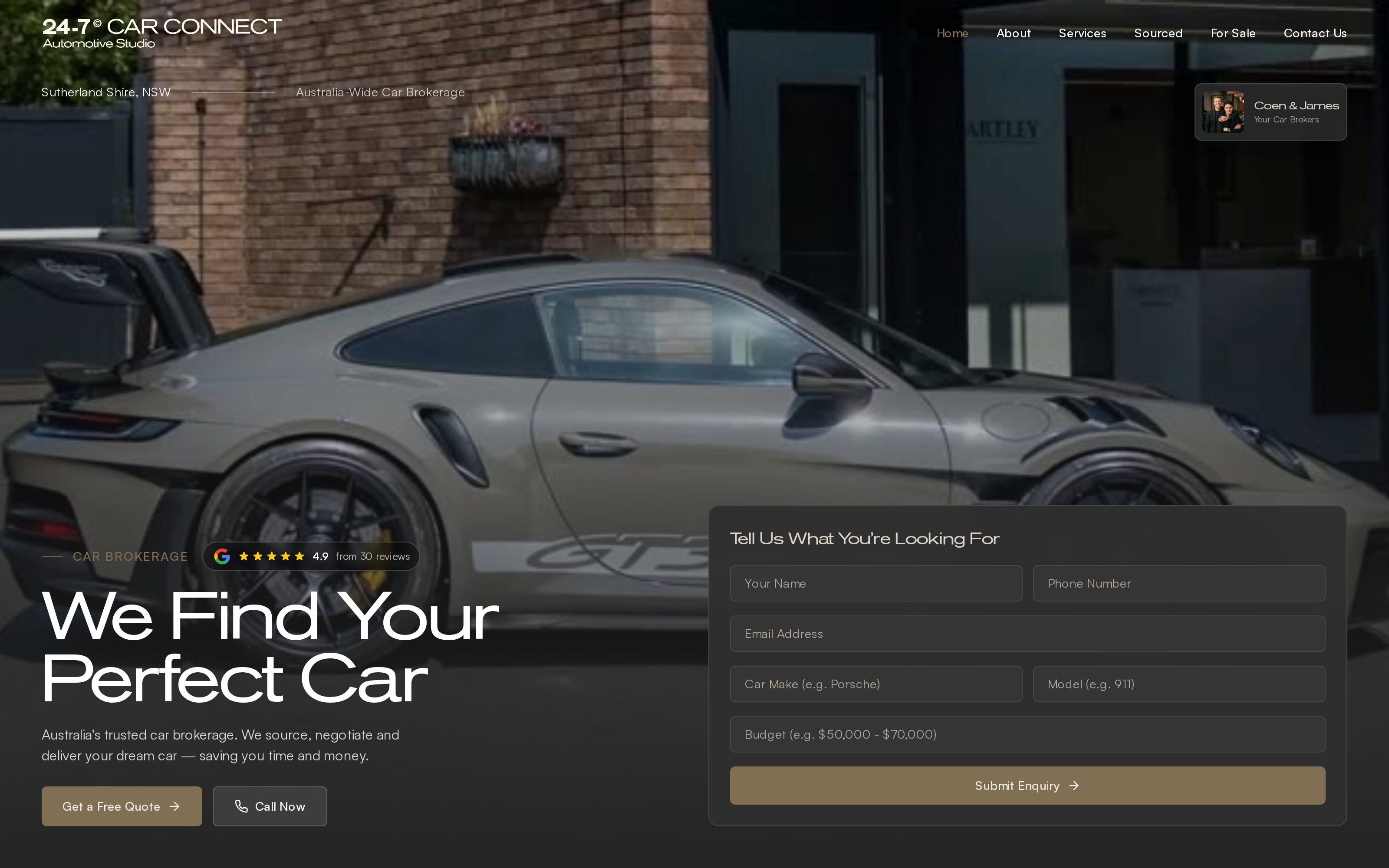Click Tell Us What You're Looking For heading
Image resolution: width=1389 pixels, height=868 pixels.
point(864,539)
